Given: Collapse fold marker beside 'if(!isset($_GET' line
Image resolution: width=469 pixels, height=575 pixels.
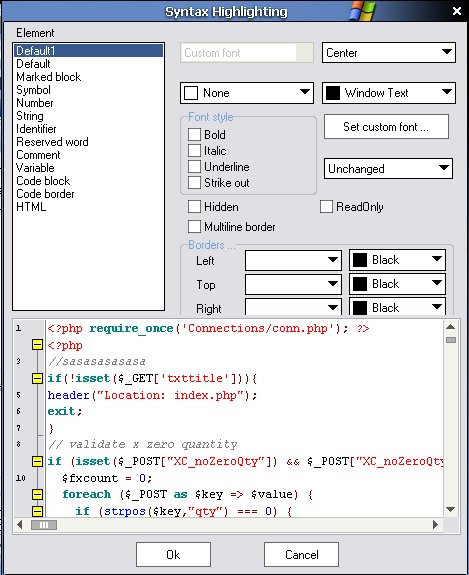Looking at the screenshot, I should tap(37, 378).
